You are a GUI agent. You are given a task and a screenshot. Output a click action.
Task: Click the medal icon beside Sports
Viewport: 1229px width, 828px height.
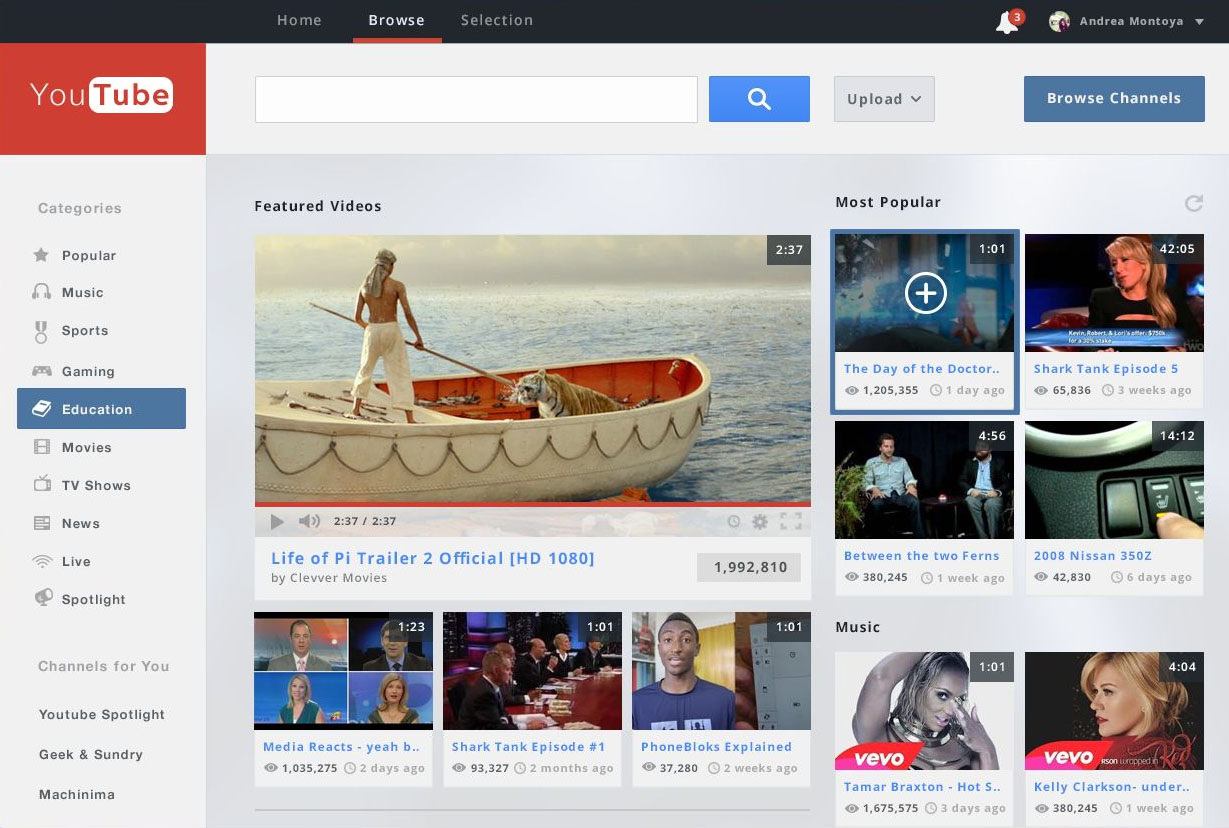(41, 331)
